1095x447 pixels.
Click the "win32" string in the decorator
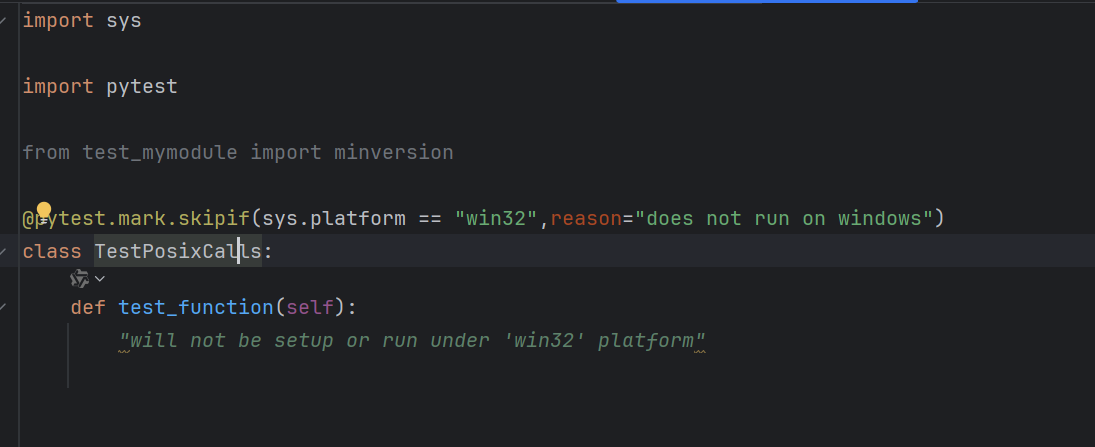(496, 219)
